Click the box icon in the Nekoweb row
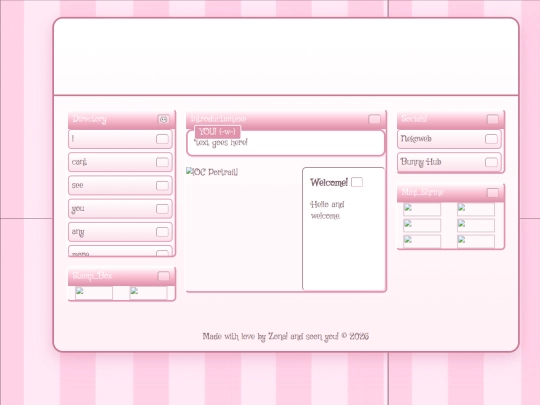 click(491, 139)
